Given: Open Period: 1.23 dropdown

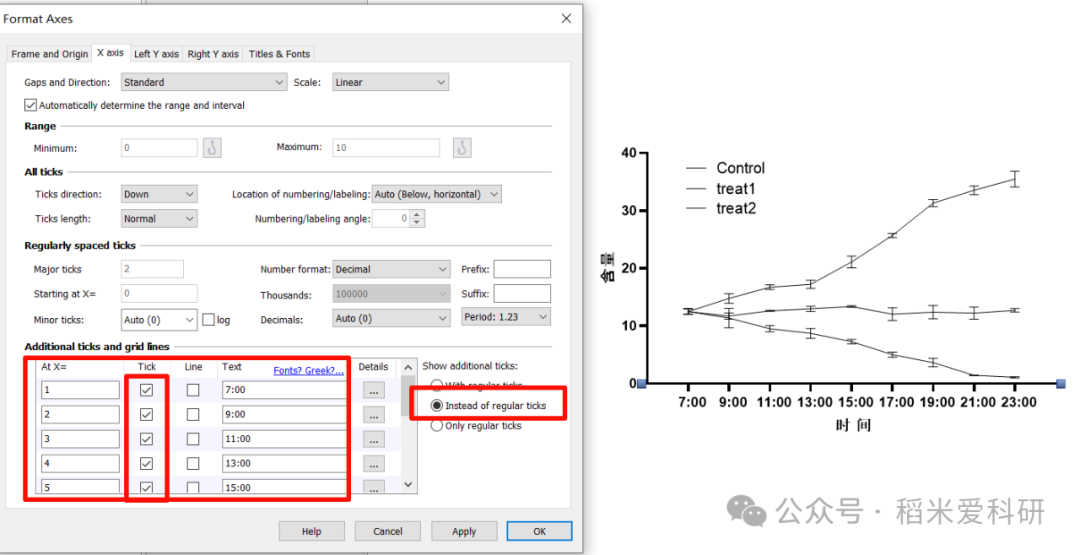Looking at the screenshot, I should coord(506,317).
